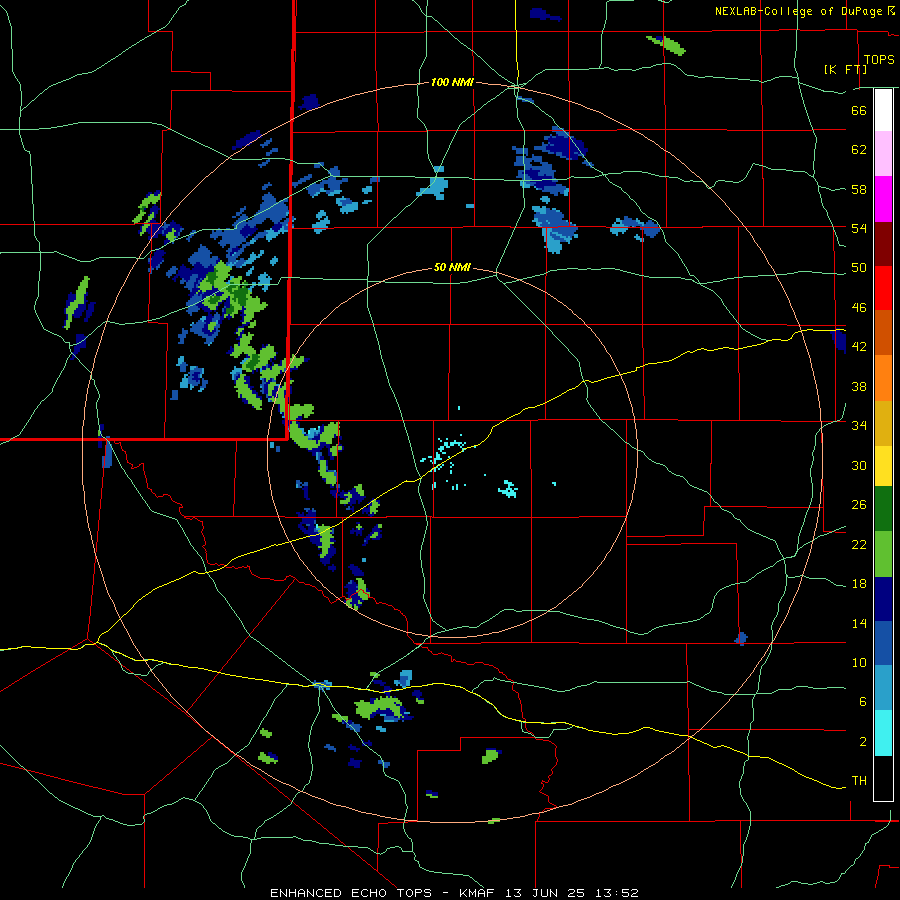Click the light pink 62 kft legend swatch

(883, 154)
